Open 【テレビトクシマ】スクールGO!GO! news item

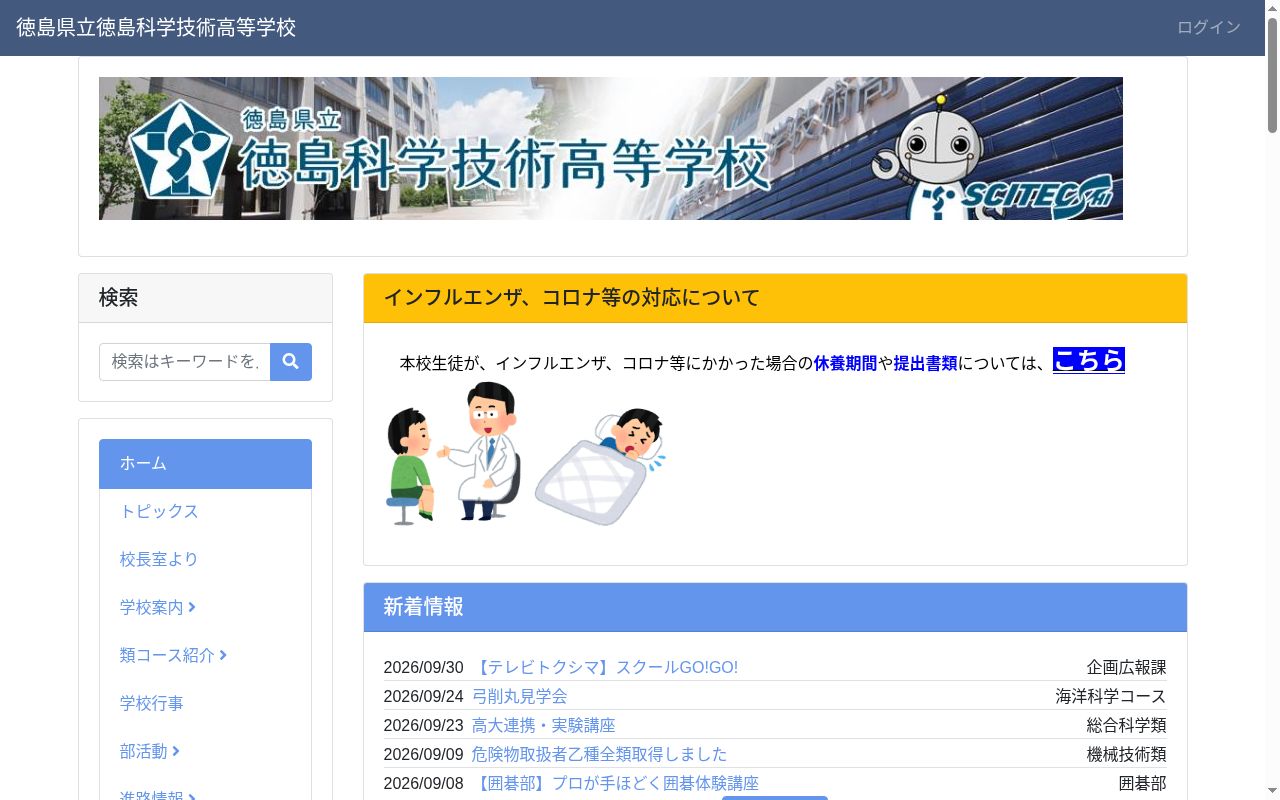pyautogui.click(x=605, y=668)
